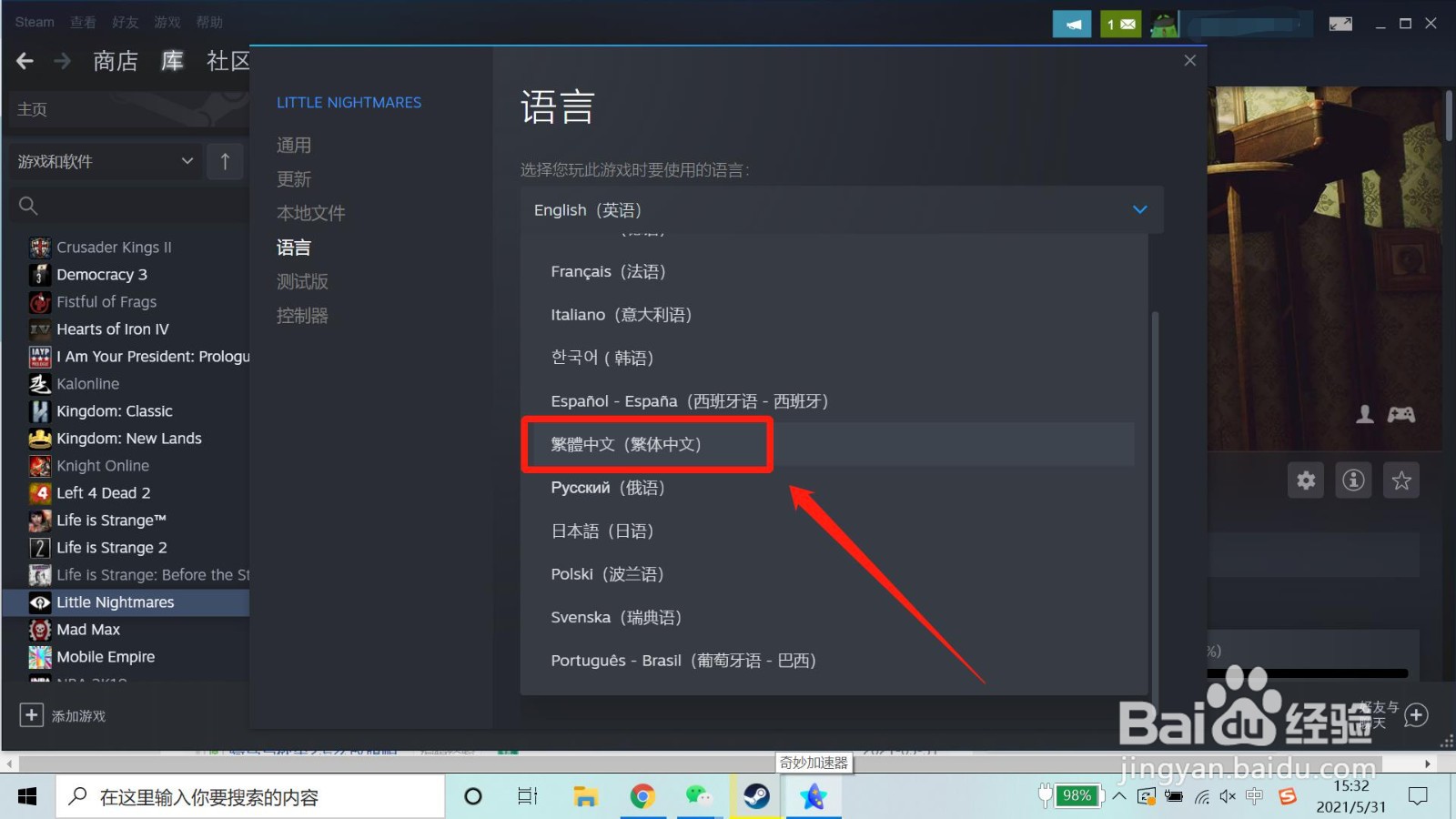Click the library search magnifier icon
Image resolution: width=1456 pixels, height=819 pixels.
[28, 206]
